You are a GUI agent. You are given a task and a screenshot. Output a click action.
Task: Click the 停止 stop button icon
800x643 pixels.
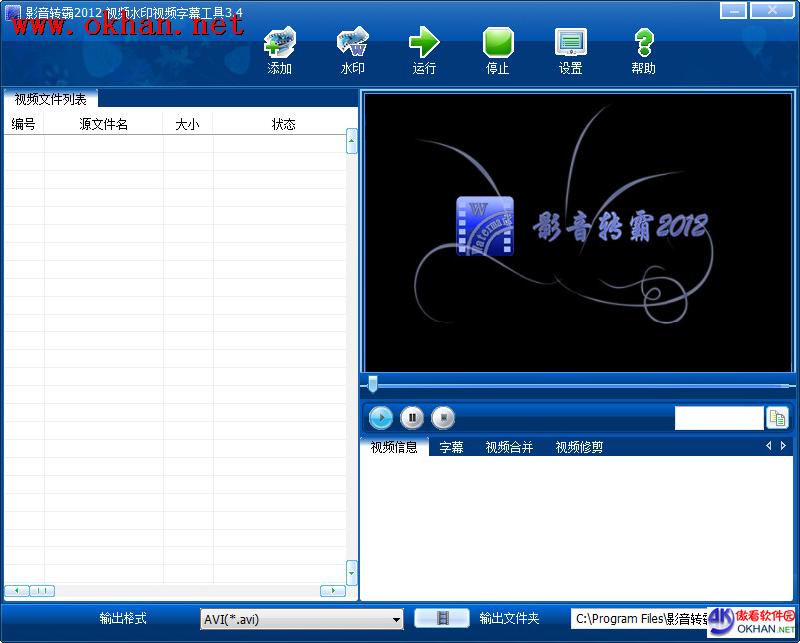(x=498, y=43)
